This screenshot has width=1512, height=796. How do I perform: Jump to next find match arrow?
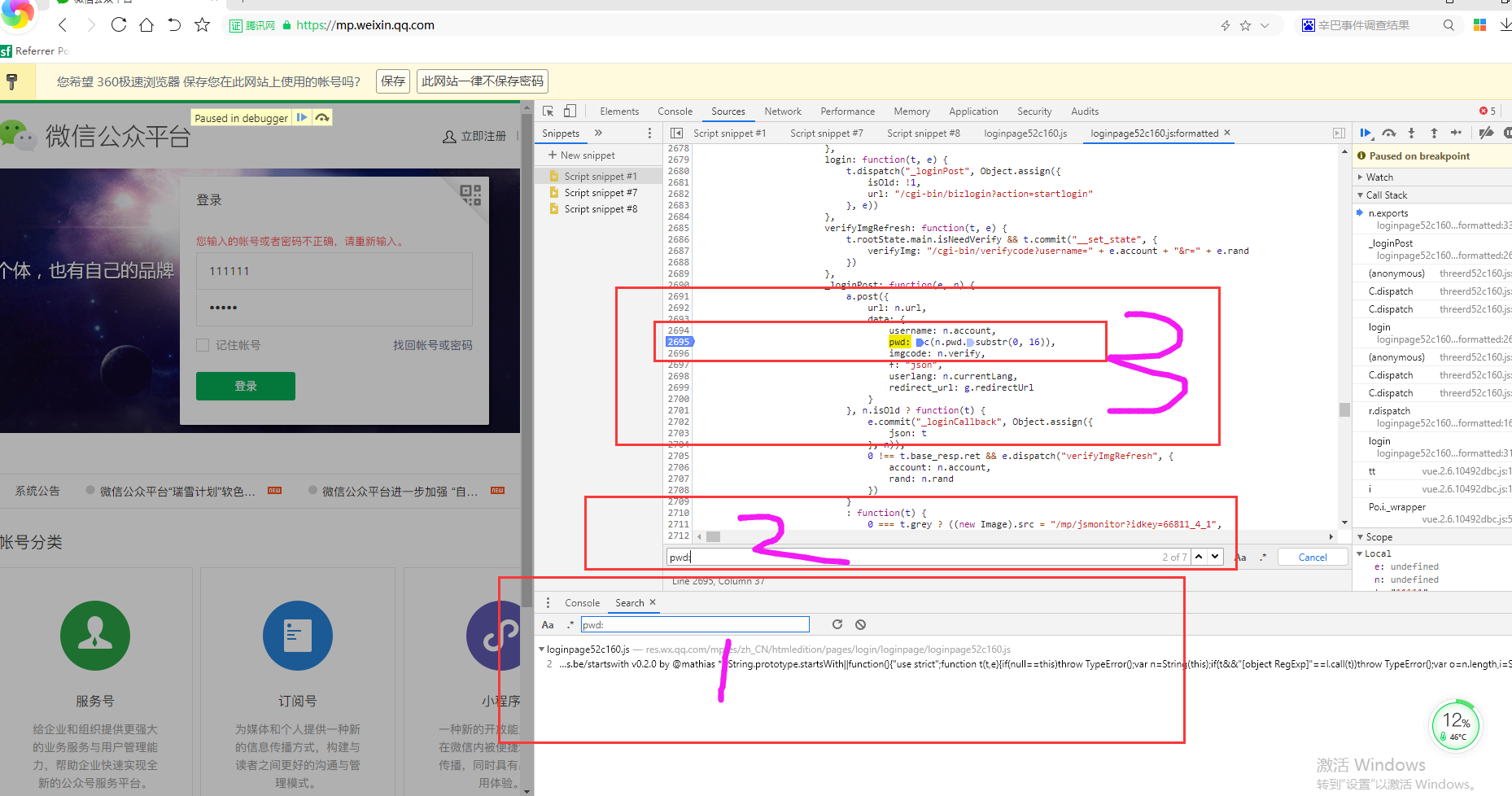tap(1215, 557)
